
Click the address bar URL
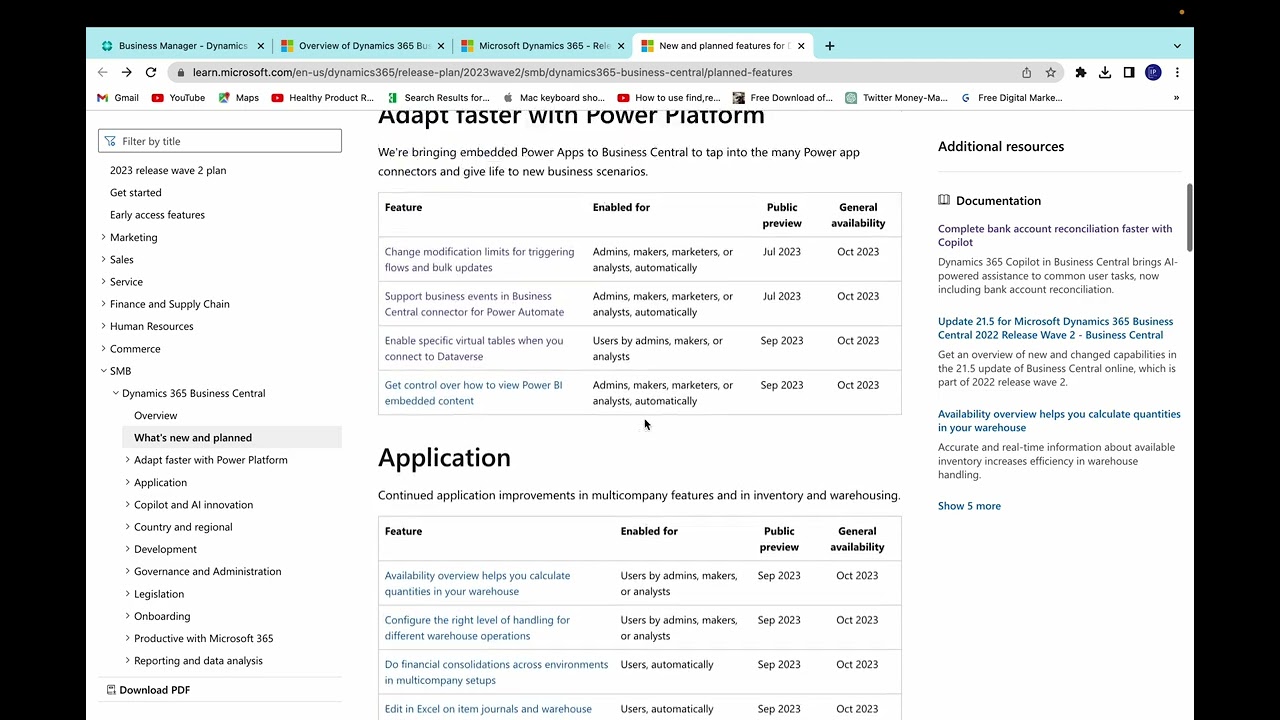click(x=492, y=72)
